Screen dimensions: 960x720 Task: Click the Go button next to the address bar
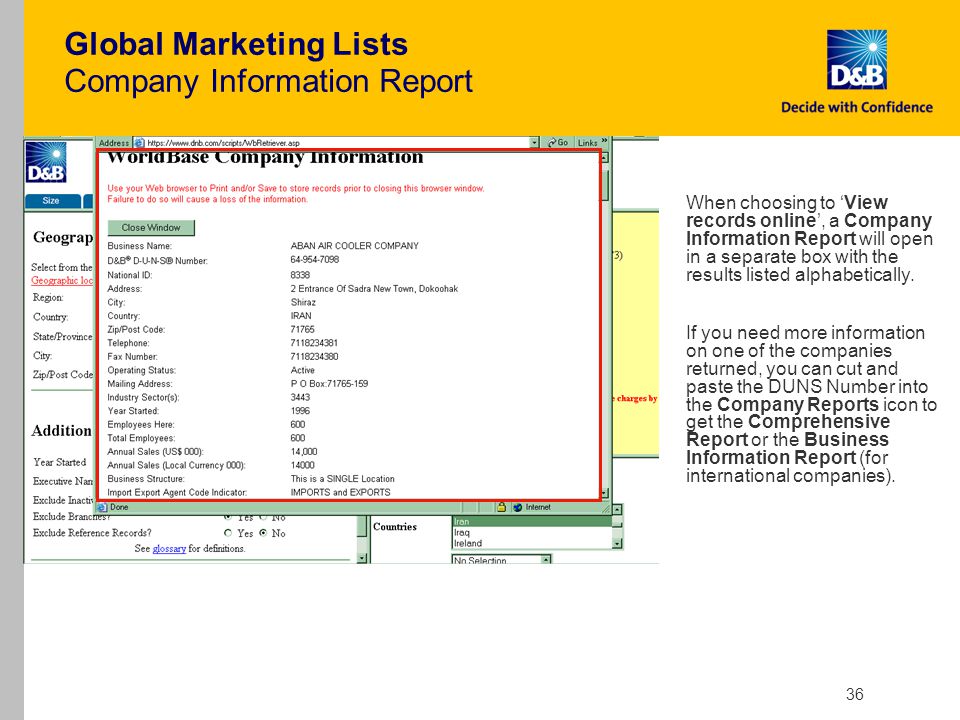coord(558,143)
